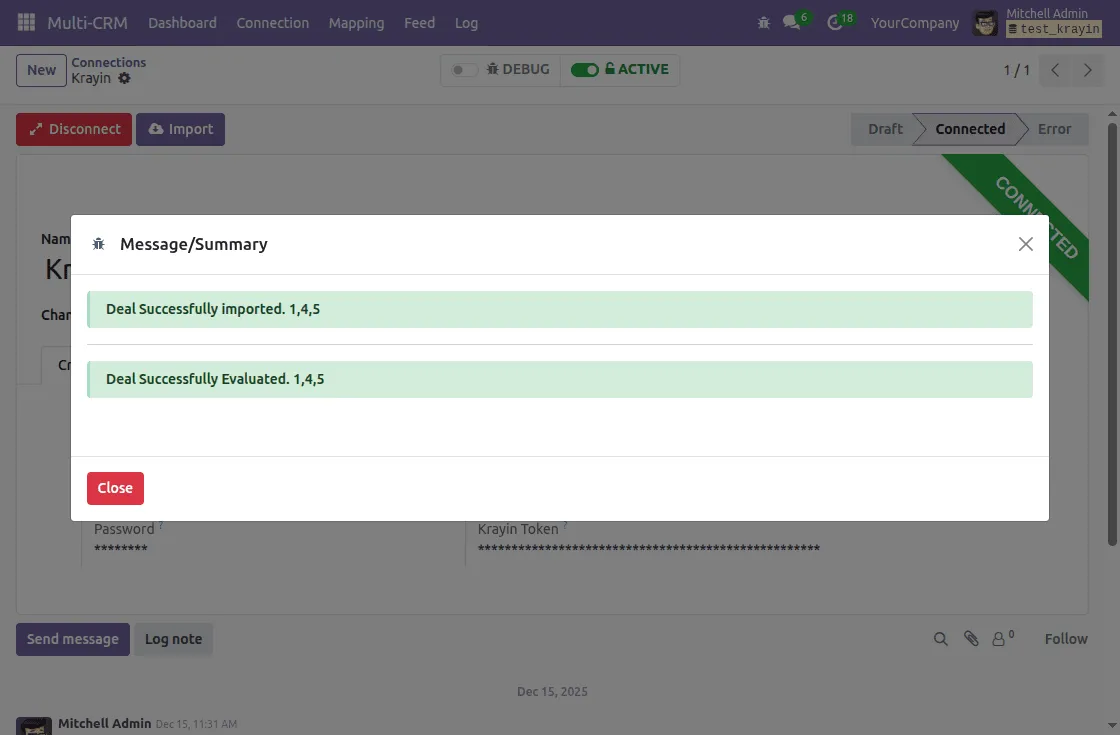Click the Dec 15, 2025 date separator

click(552, 691)
